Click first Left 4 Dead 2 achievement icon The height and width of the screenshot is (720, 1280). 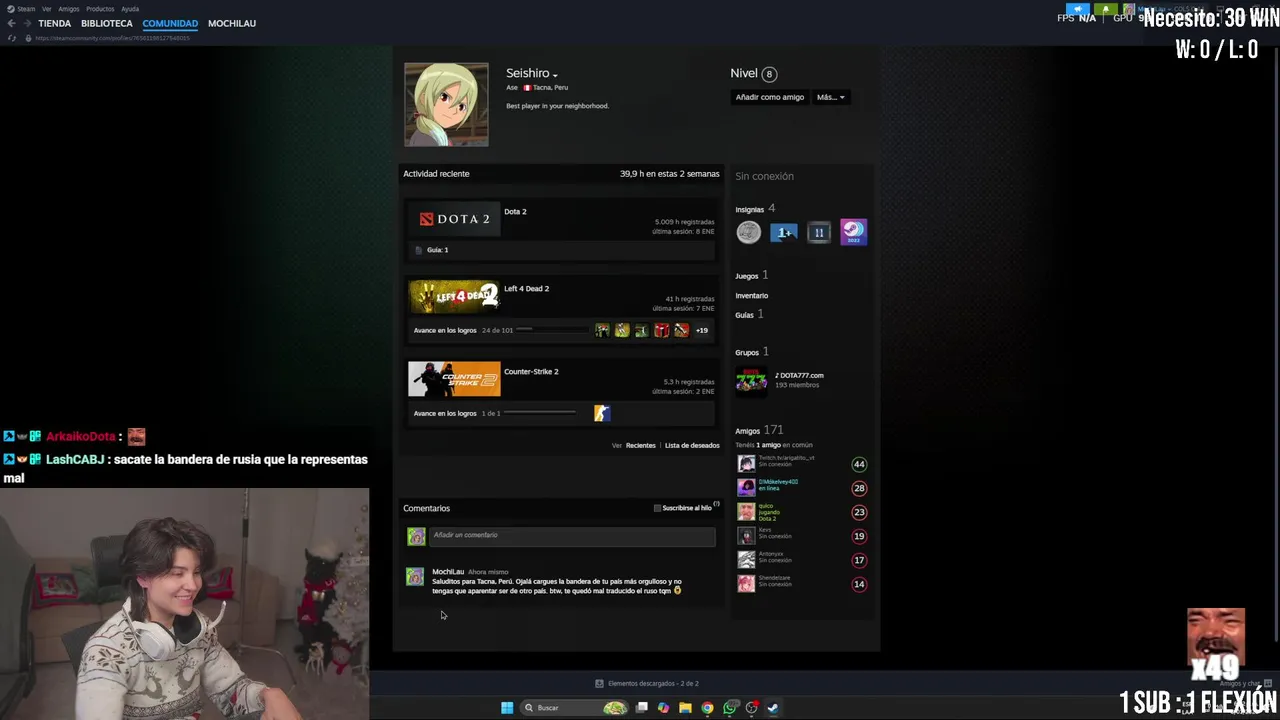[602, 330]
